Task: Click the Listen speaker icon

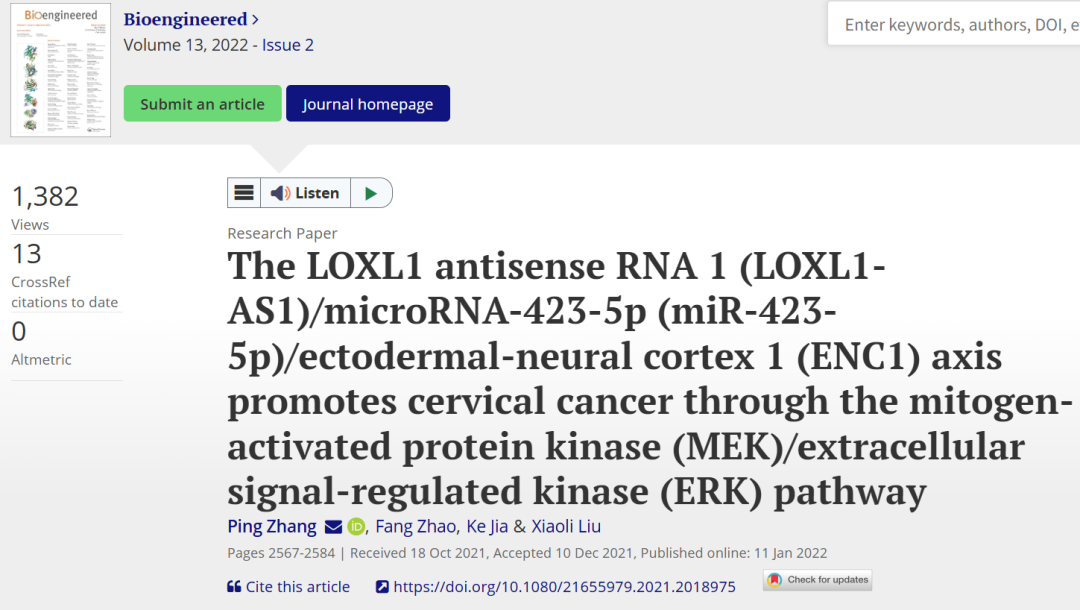Action: click(x=280, y=193)
